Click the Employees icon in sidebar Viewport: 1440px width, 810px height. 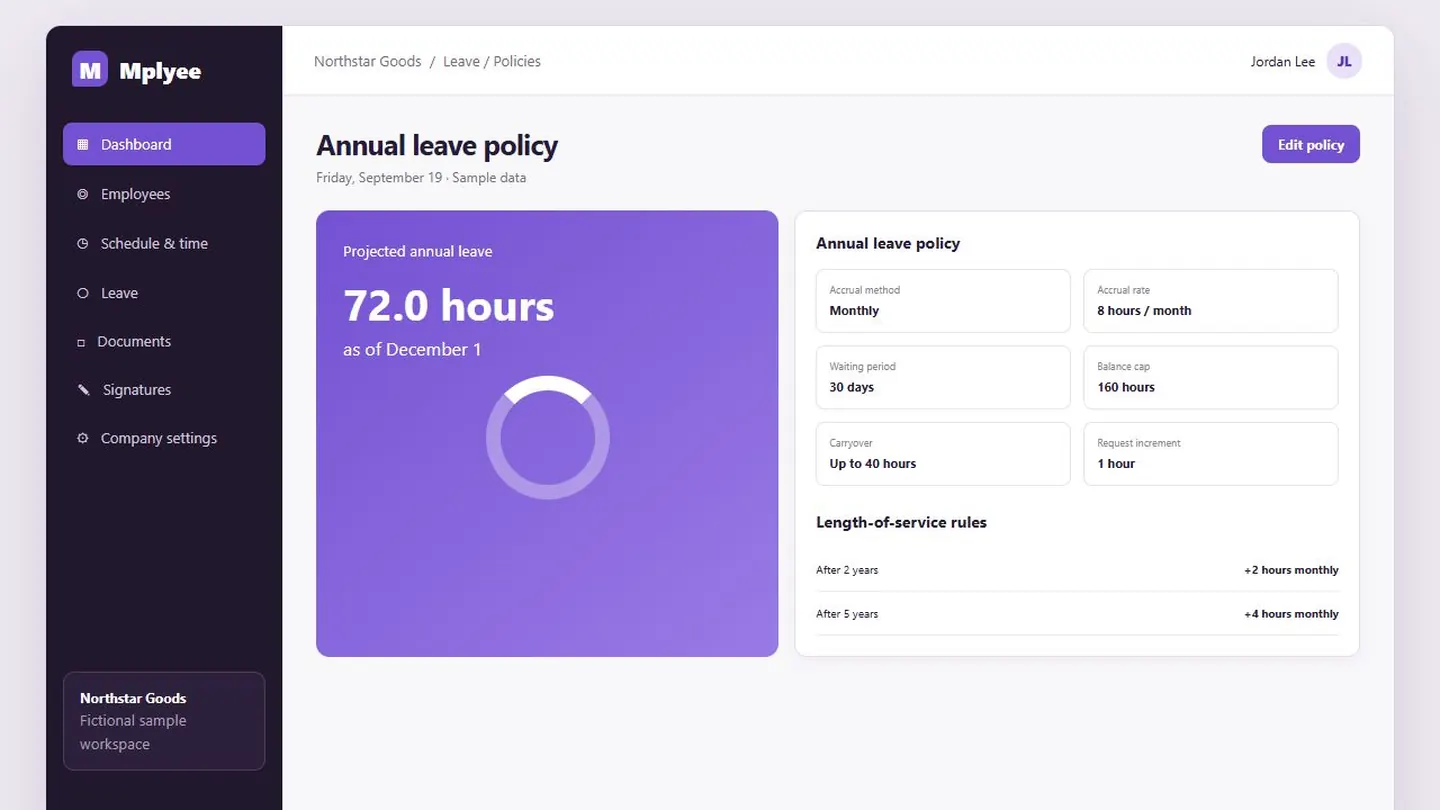[83, 194]
